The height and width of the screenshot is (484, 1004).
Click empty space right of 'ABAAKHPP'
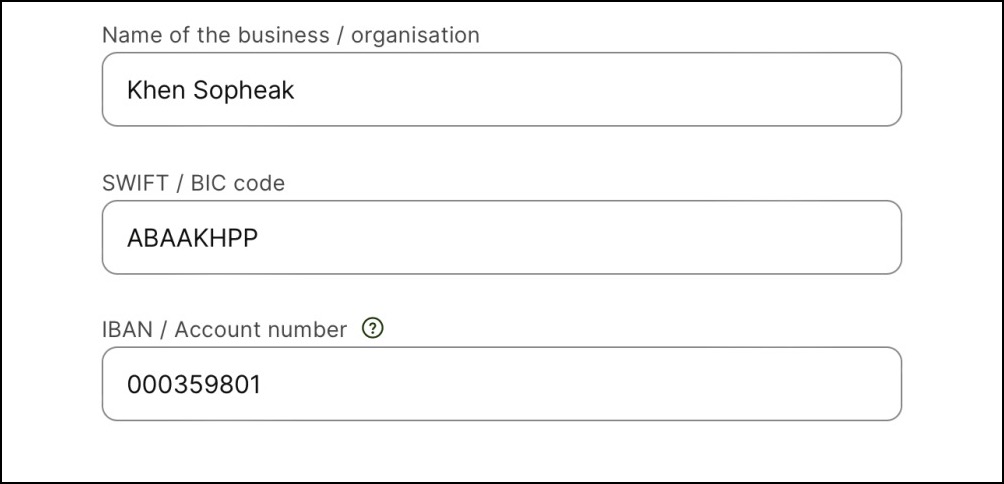coord(600,237)
